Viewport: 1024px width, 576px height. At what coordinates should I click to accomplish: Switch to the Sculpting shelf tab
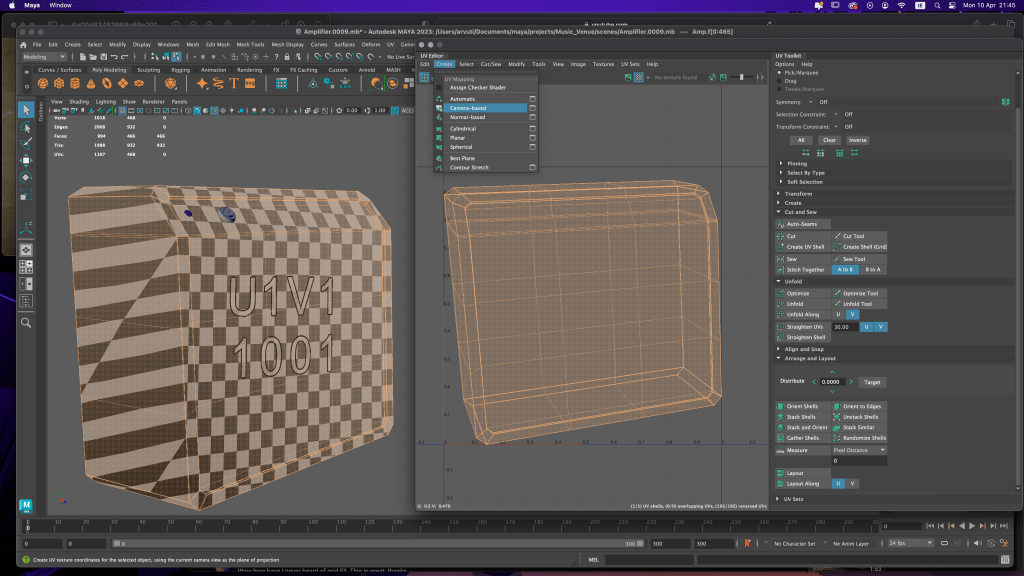148,70
